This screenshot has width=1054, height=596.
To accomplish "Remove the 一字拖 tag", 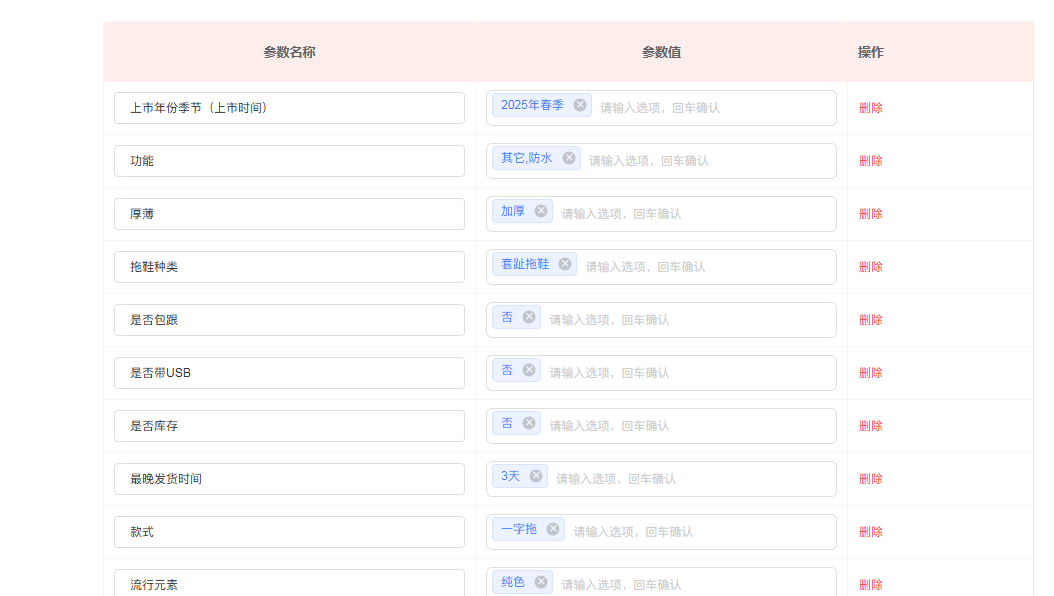I will 553,529.
